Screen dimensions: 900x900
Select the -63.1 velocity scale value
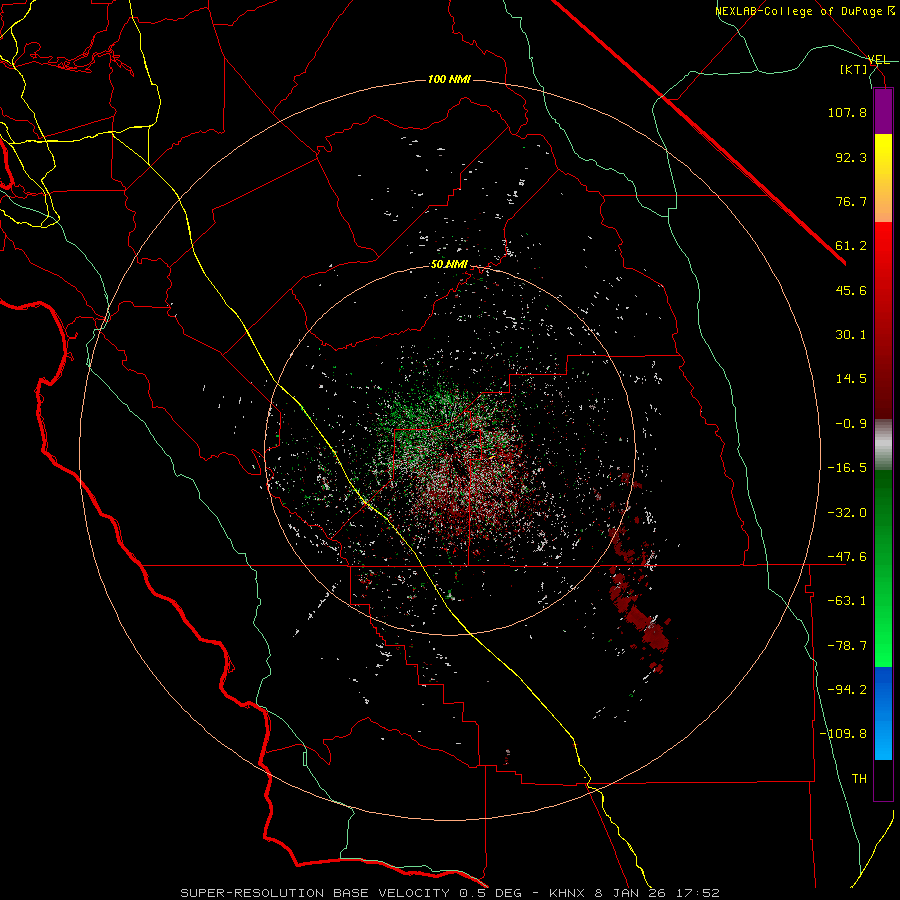tap(847, 601)
